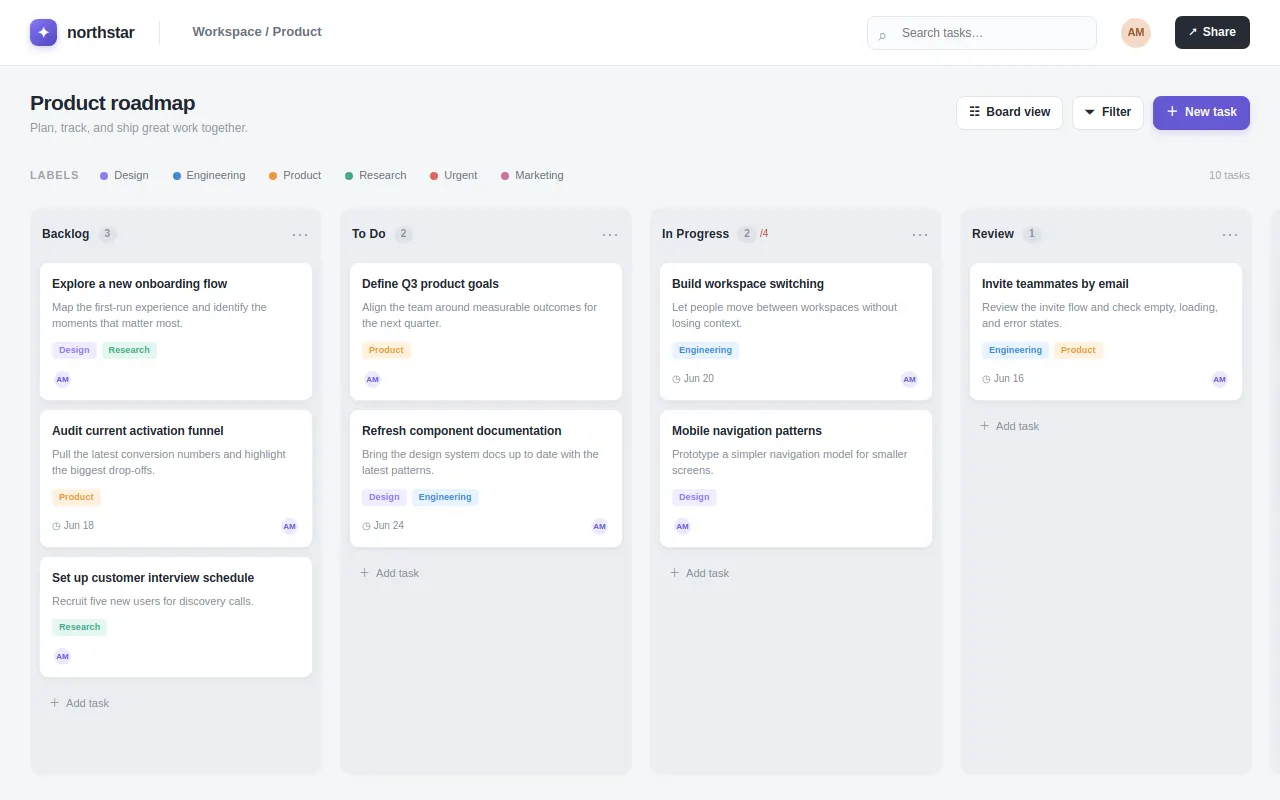
Task: Click the Jun 20 due date
Action: tap(693, 379)
